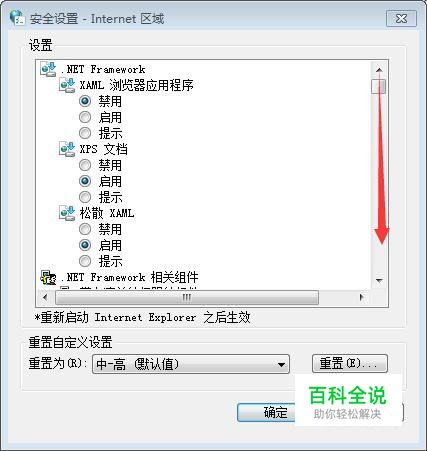Click the horizontal scrollbar left arrow
The image size is (427, 451).
[45, 297]
